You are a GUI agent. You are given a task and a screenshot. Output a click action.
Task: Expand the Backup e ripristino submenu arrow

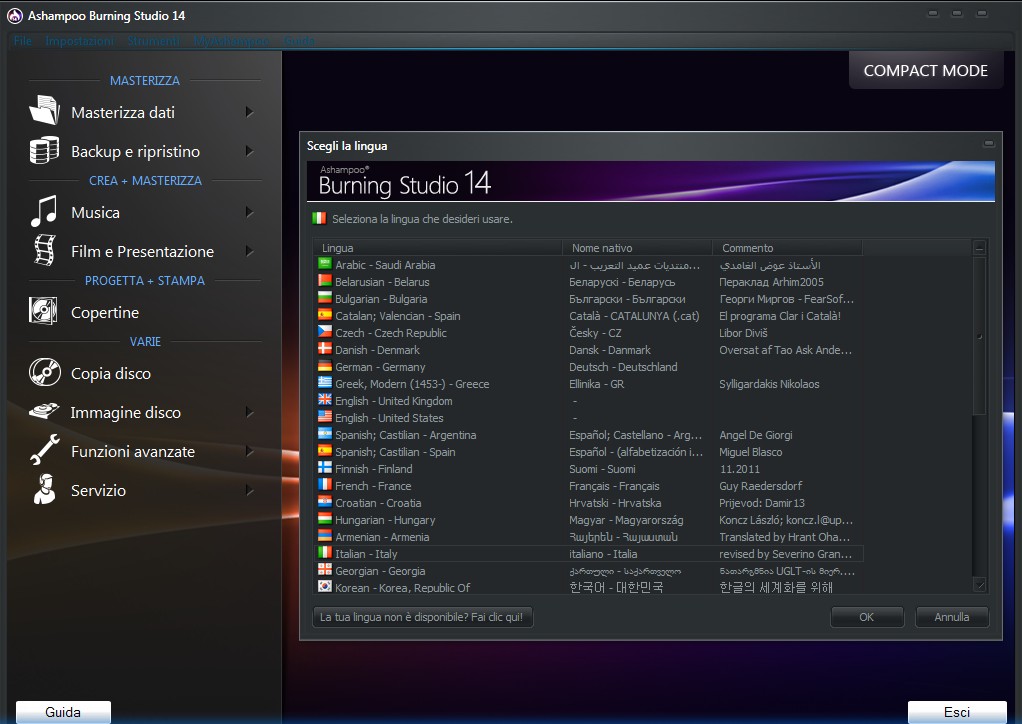(x=249, y=151)
